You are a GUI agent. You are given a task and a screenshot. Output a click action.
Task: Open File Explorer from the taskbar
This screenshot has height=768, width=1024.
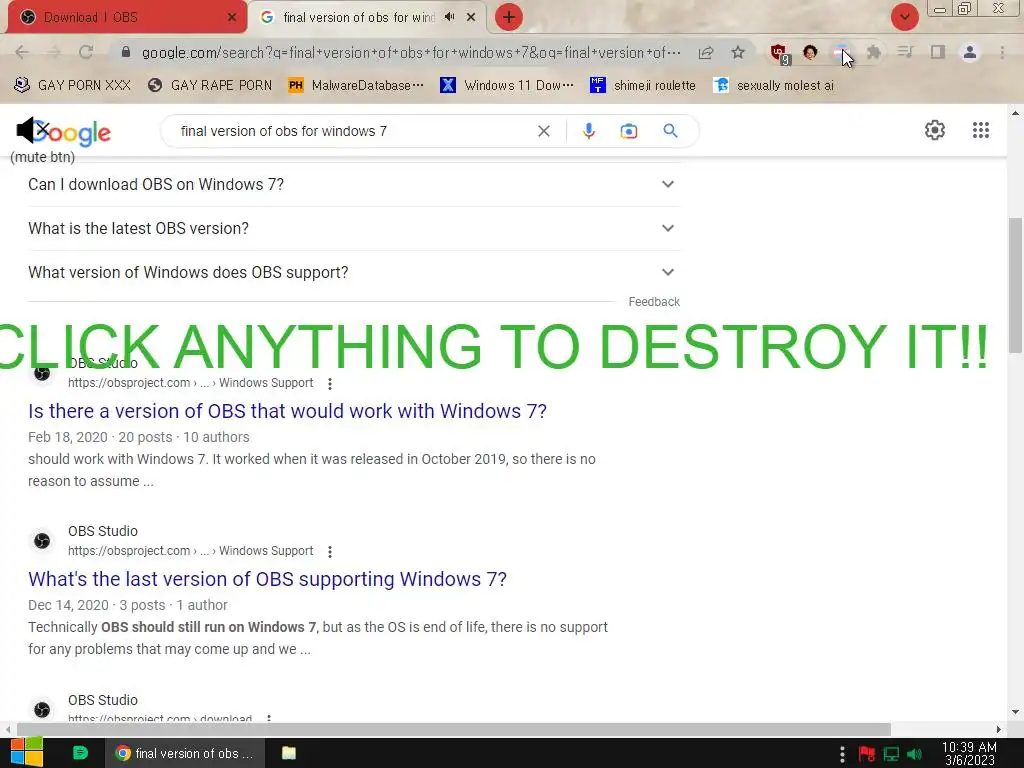289,753
